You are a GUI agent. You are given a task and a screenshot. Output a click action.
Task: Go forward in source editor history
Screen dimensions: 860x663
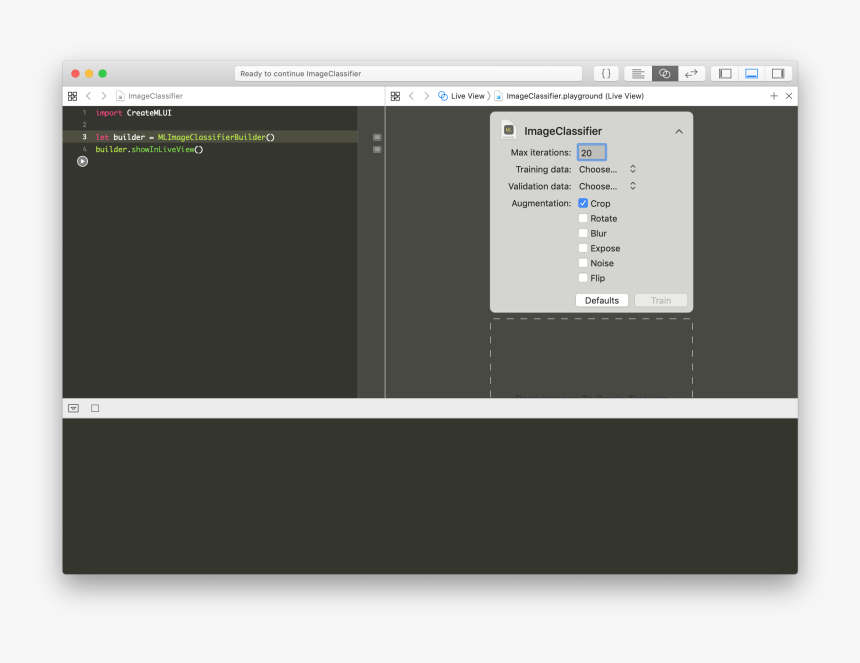click(x=104, y=96)
